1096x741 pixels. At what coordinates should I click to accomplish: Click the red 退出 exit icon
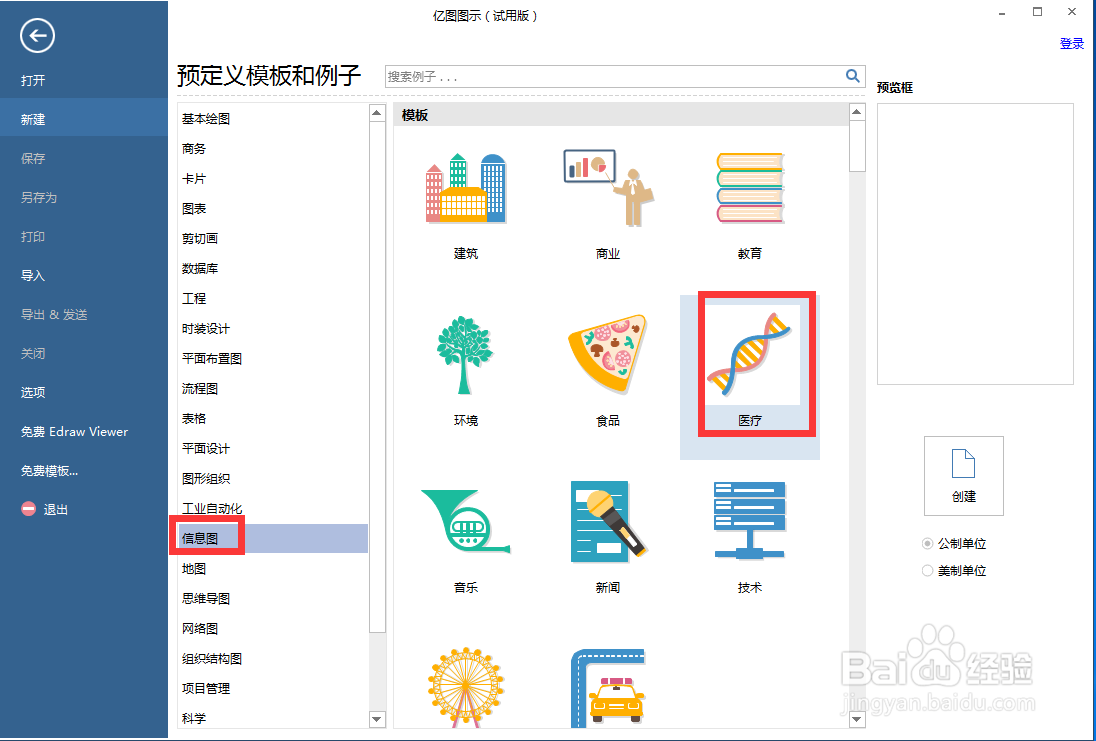(29, 509)
